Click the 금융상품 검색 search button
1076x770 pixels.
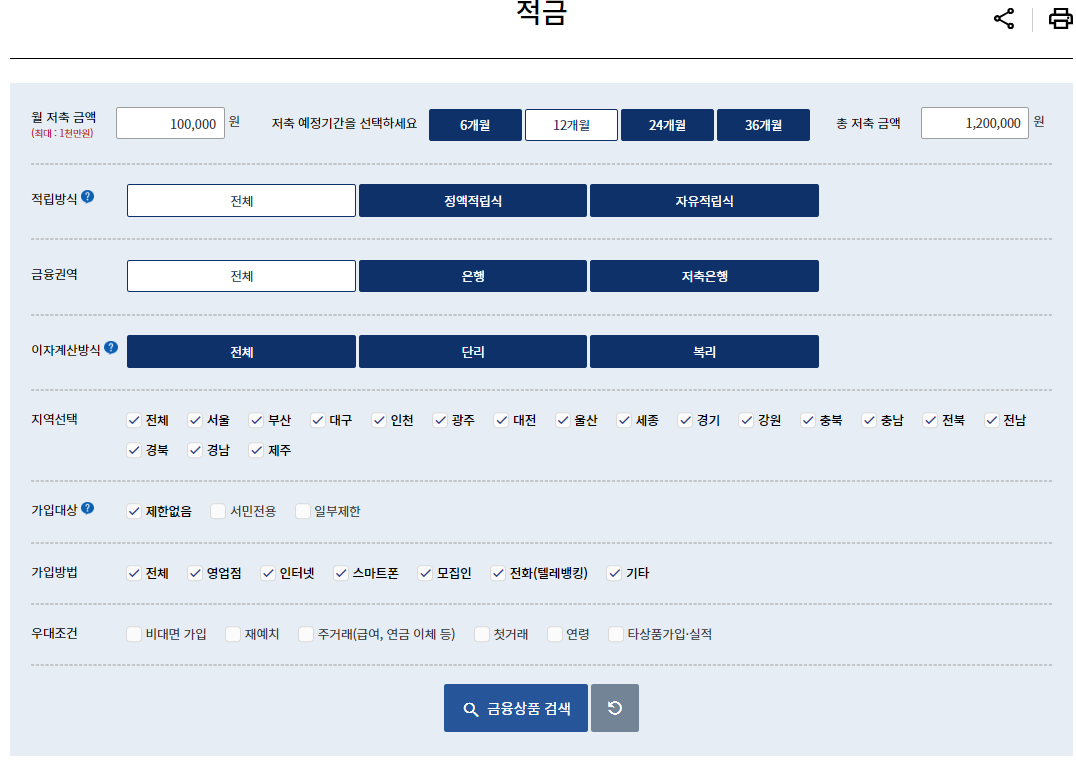coord(516,707)
